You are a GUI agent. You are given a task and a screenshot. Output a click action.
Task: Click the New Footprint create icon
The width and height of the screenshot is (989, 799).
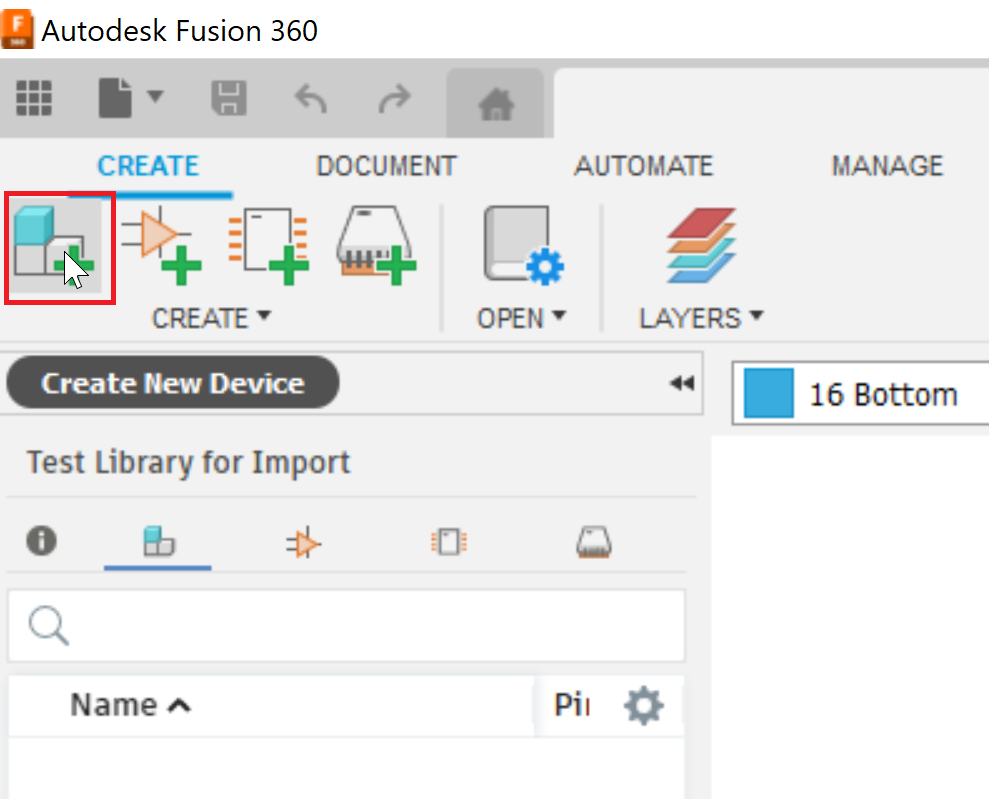pos(267,245)
